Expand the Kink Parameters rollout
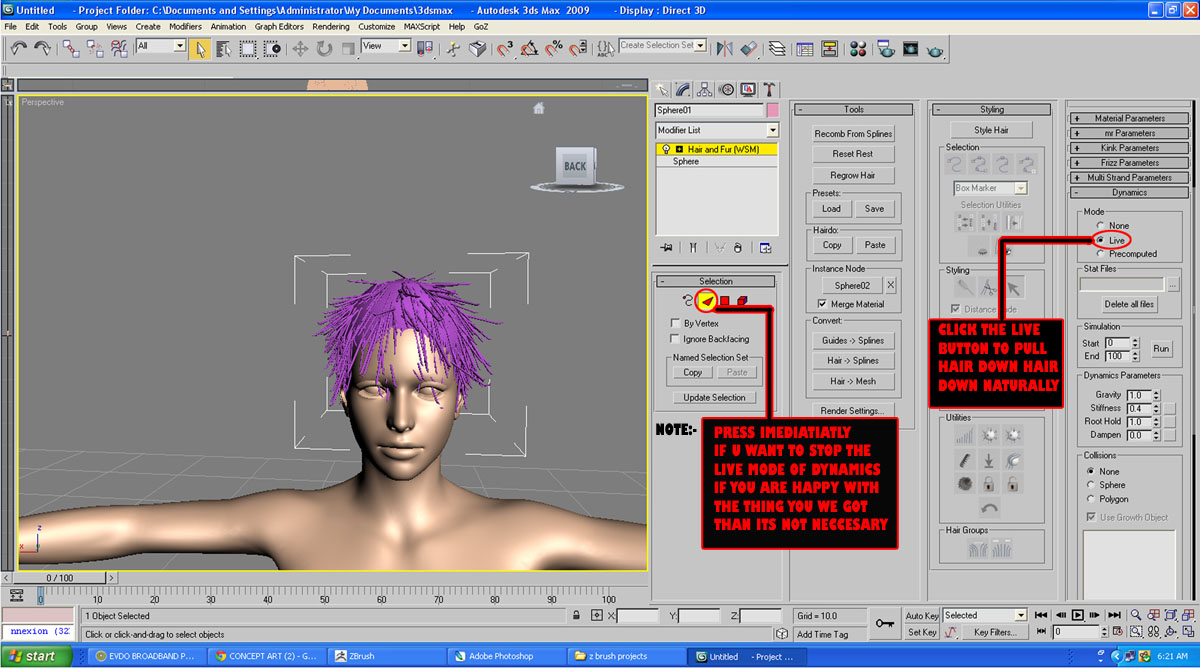 pyautogui.click(x=1076, y=148)
